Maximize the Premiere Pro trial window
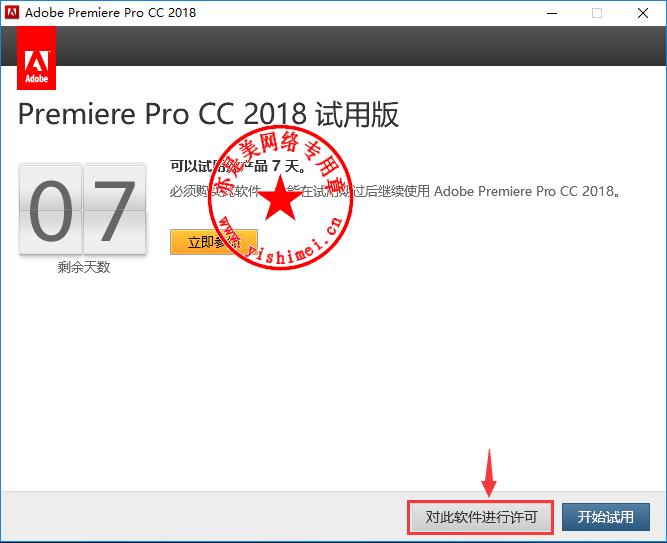The width and height of the screenshot is (667, 543). tap(597, 13)
